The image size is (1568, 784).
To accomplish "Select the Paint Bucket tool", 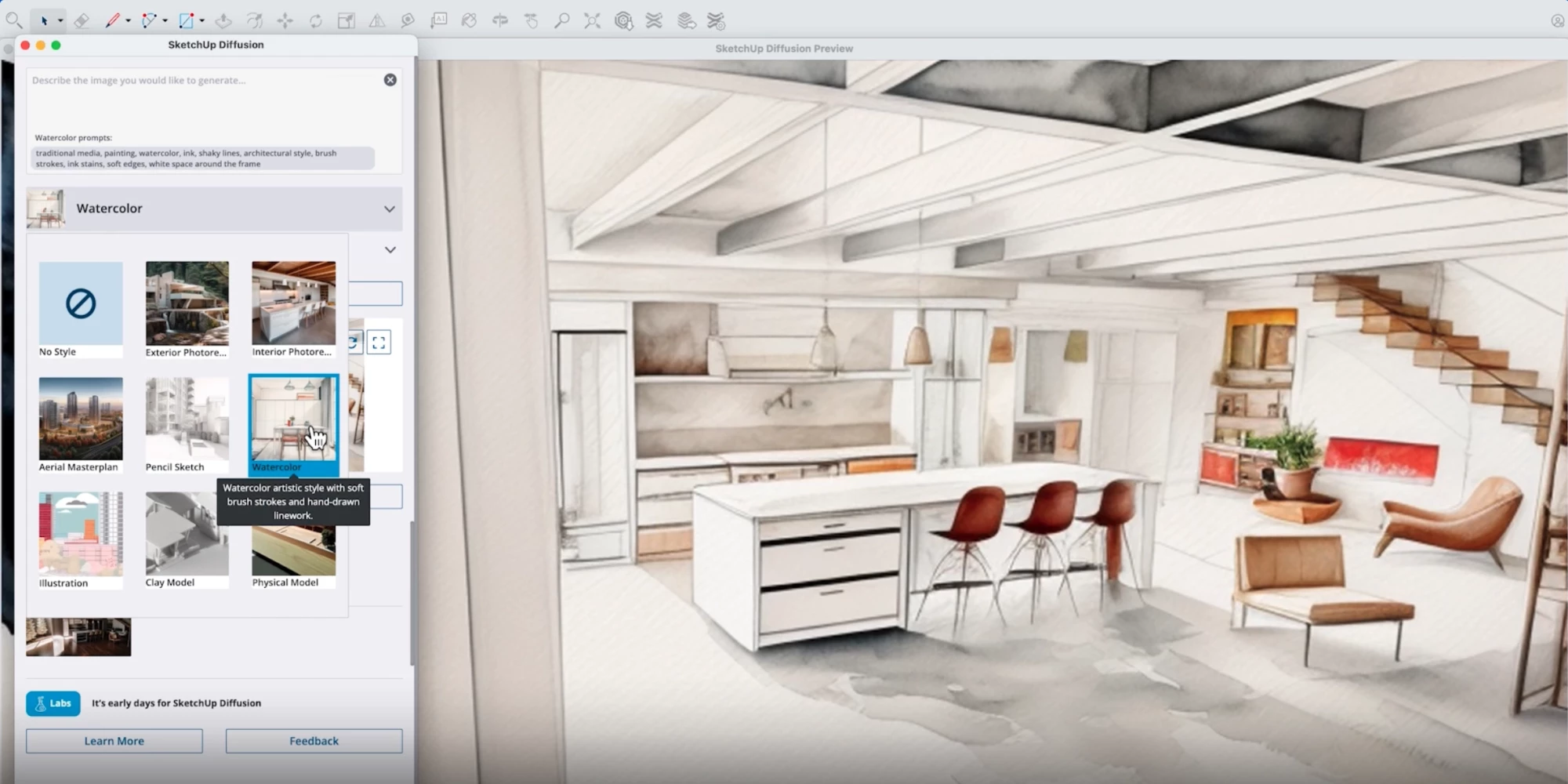I will (469, 21).
